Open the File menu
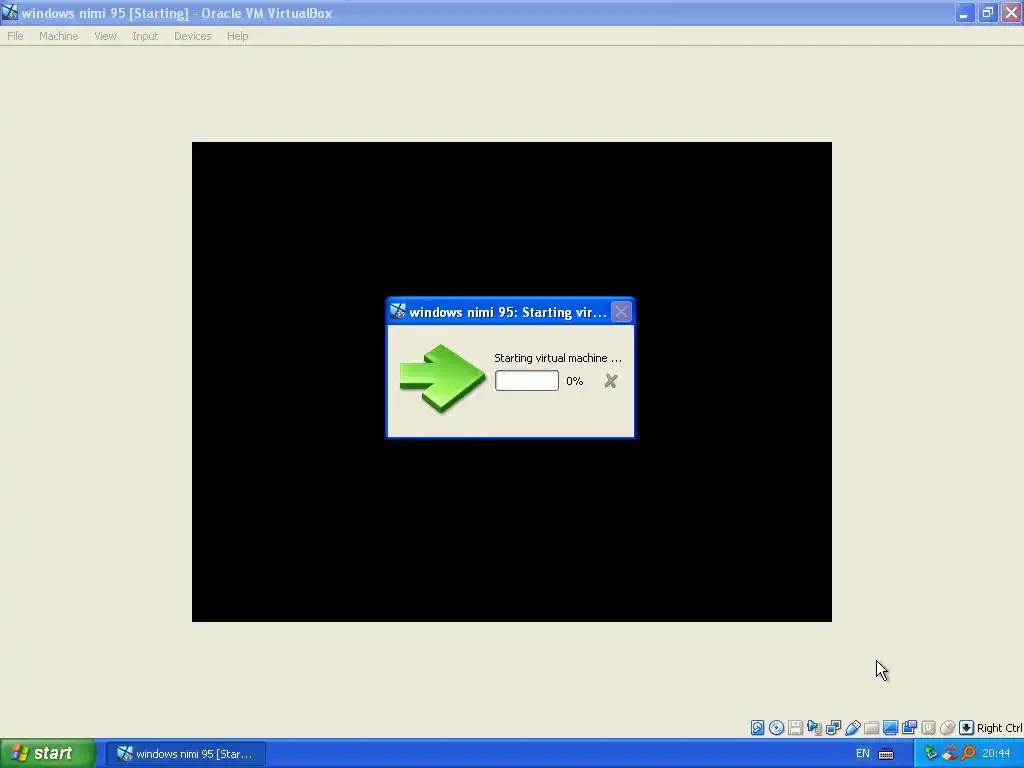1024x768 pixels. [15, 36]
